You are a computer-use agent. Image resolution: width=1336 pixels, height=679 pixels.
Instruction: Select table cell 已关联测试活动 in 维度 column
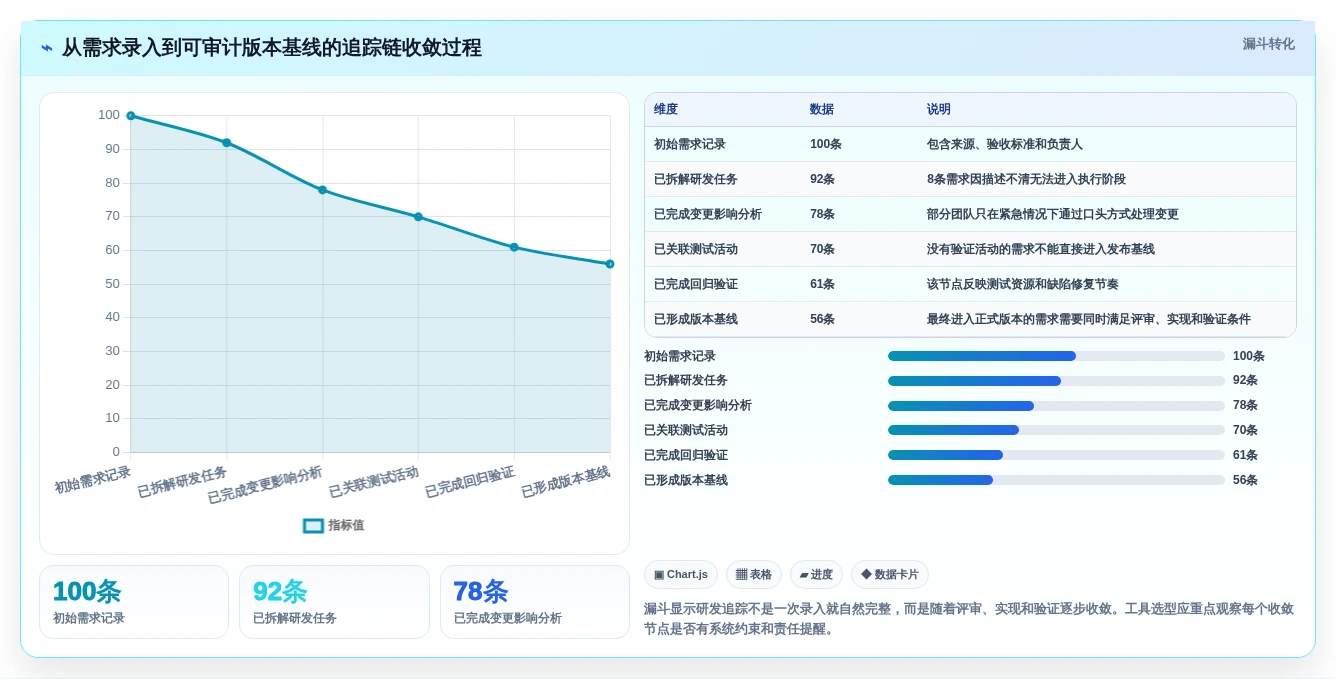coord(723,249)
